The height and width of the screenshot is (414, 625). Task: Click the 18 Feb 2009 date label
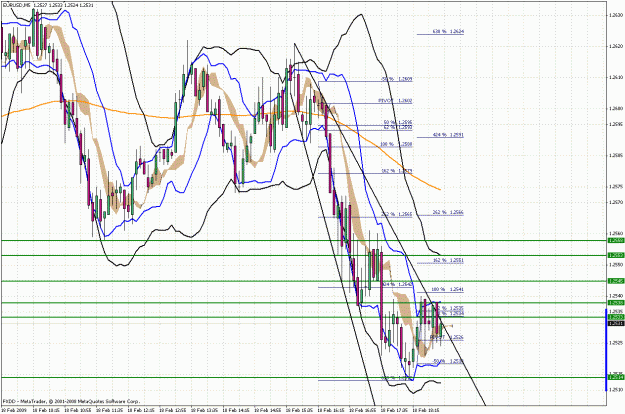click(x=14, y=410)
